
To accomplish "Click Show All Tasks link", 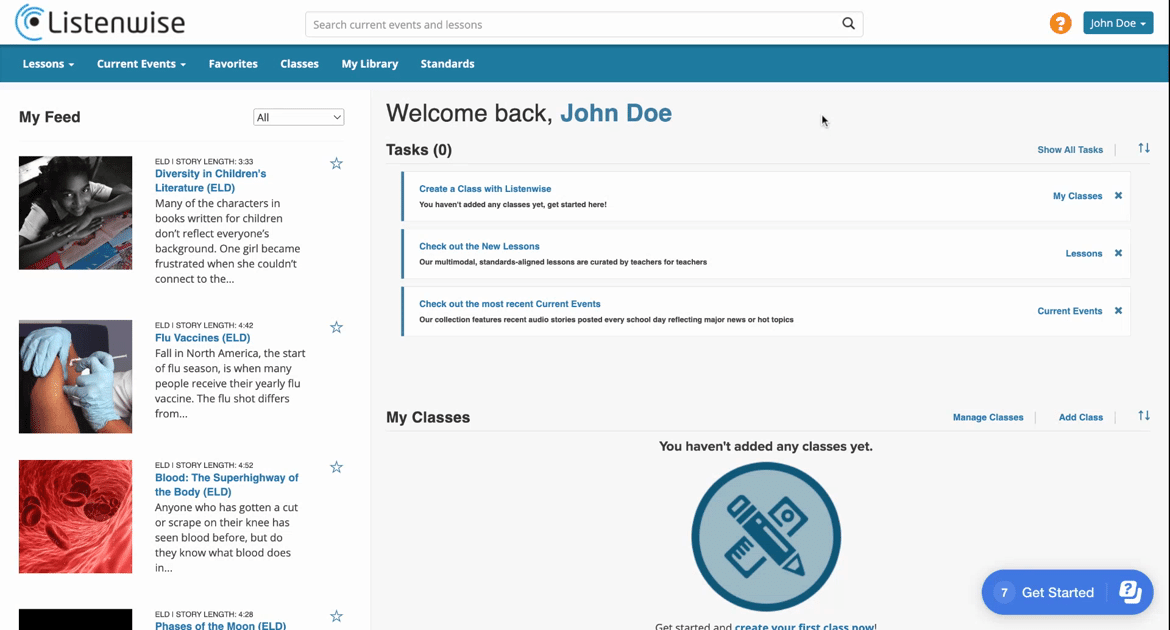I will click(1069, 149).
